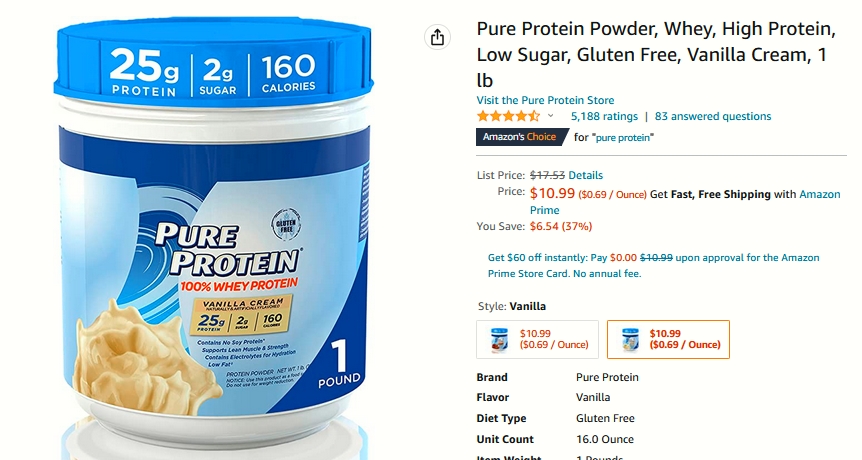Screen dimensions: 862x460
Task: Open the 5,188 ratings link
Action: click(x=604, y=116)
